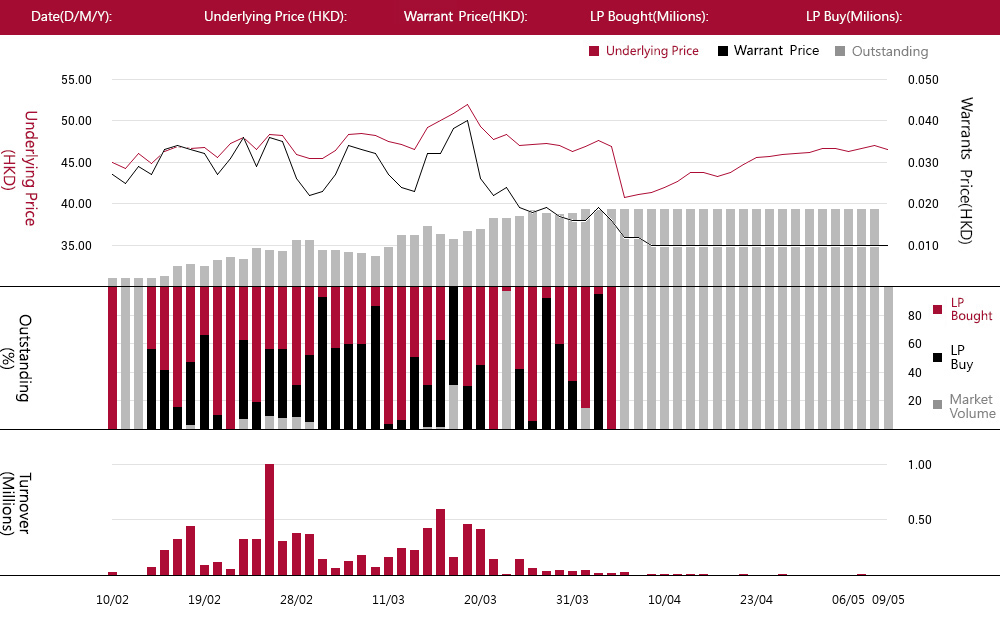Toggle the LP Buy legend label

[962, 357]
